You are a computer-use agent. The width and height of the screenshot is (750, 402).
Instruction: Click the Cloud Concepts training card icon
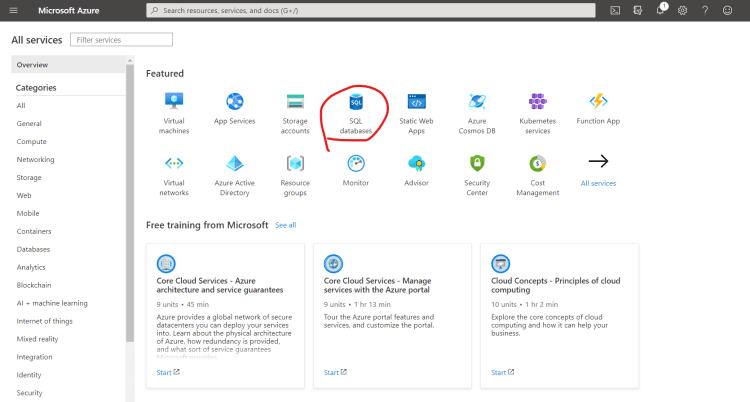[501, 263]
